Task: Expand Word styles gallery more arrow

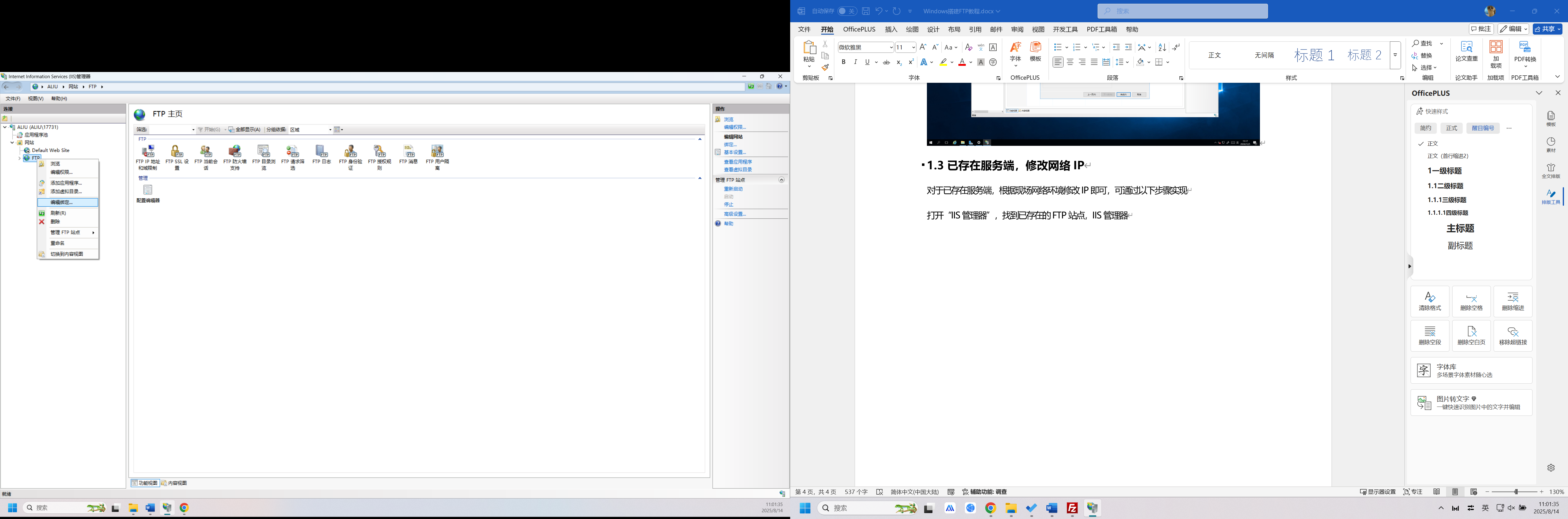Action: click(x=1395, y=55)
